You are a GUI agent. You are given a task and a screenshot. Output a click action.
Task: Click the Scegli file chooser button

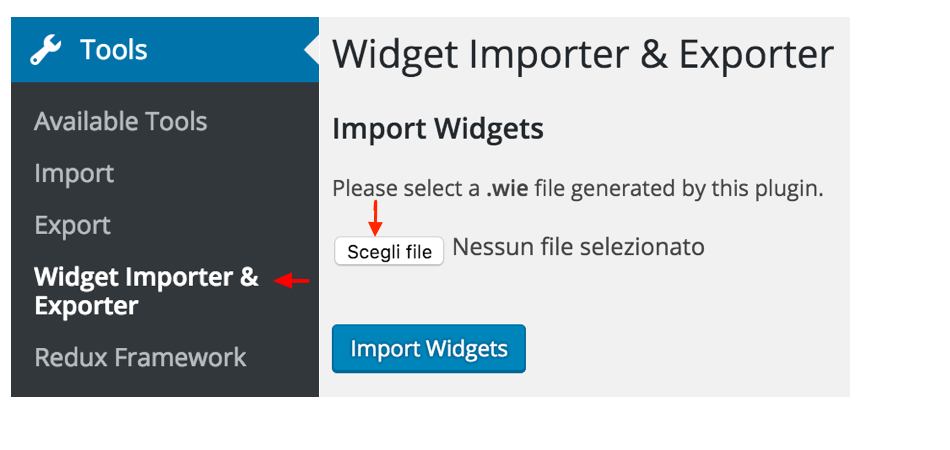(x=389, y=251)
